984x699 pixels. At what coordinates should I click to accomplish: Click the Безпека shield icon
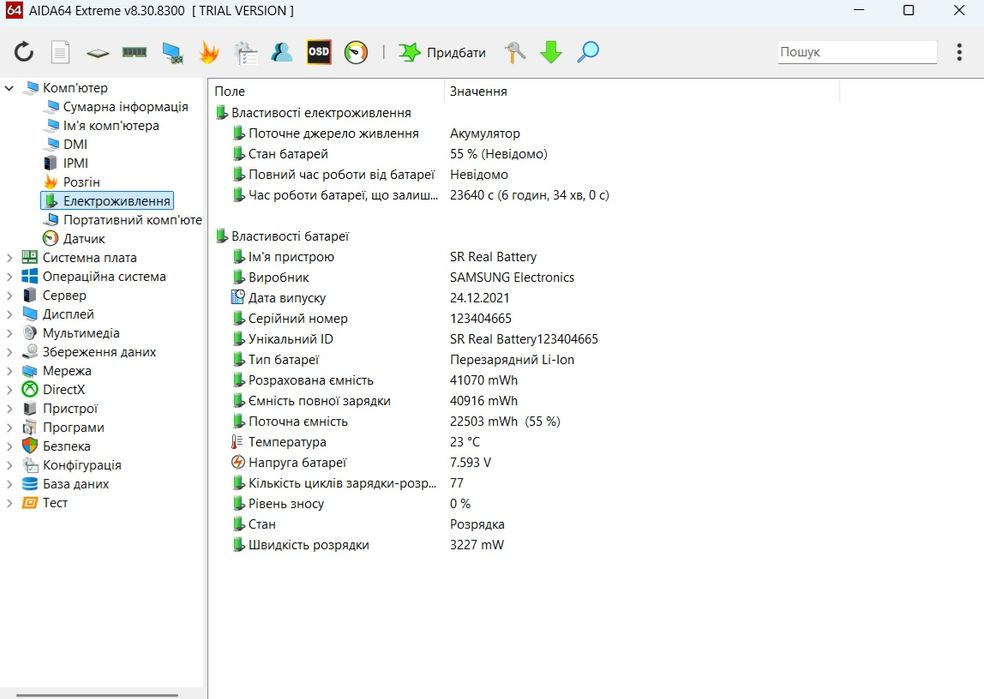(29, 446)
